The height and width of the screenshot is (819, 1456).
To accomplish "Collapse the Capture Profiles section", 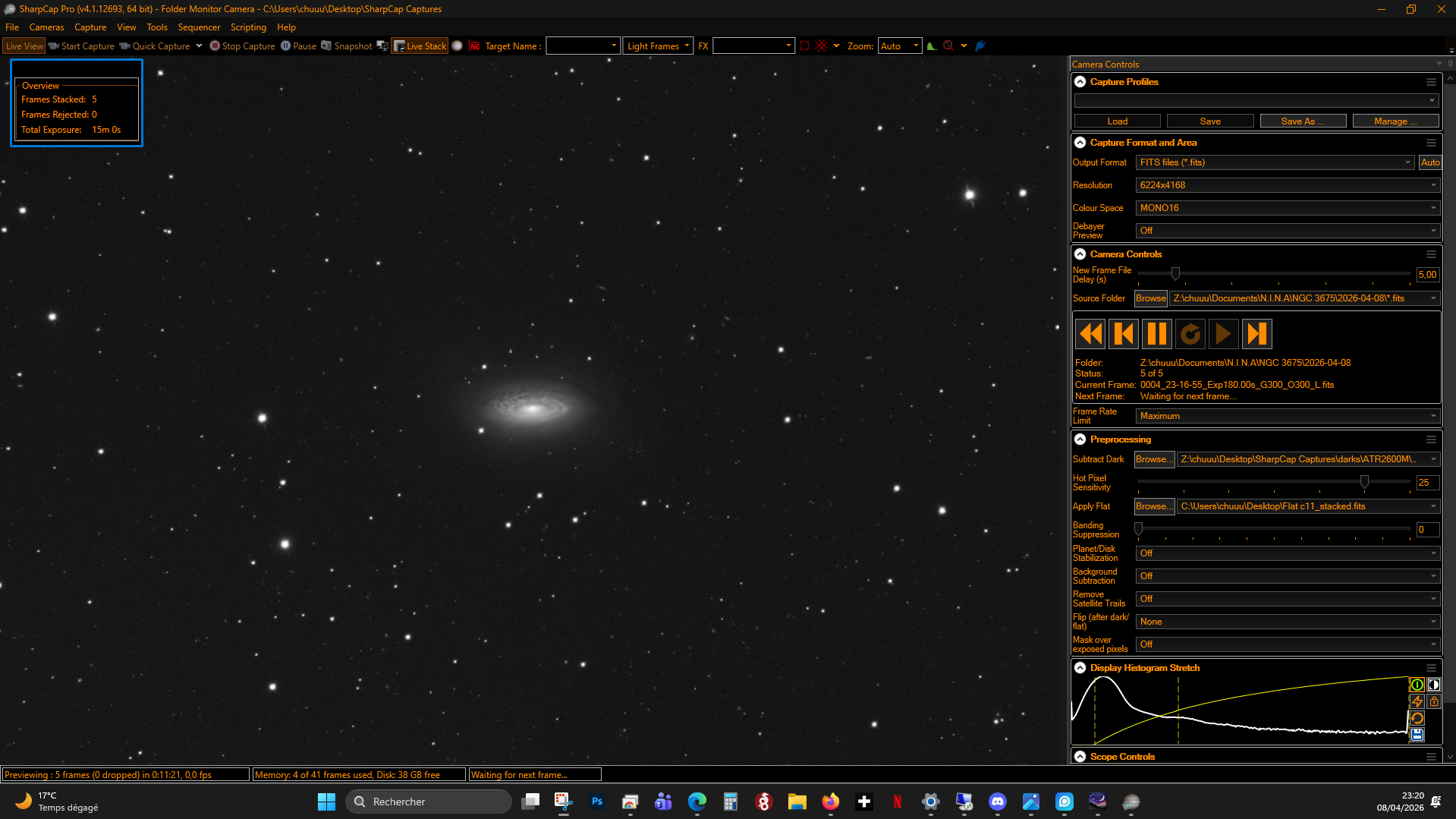I will point(1080,82).
